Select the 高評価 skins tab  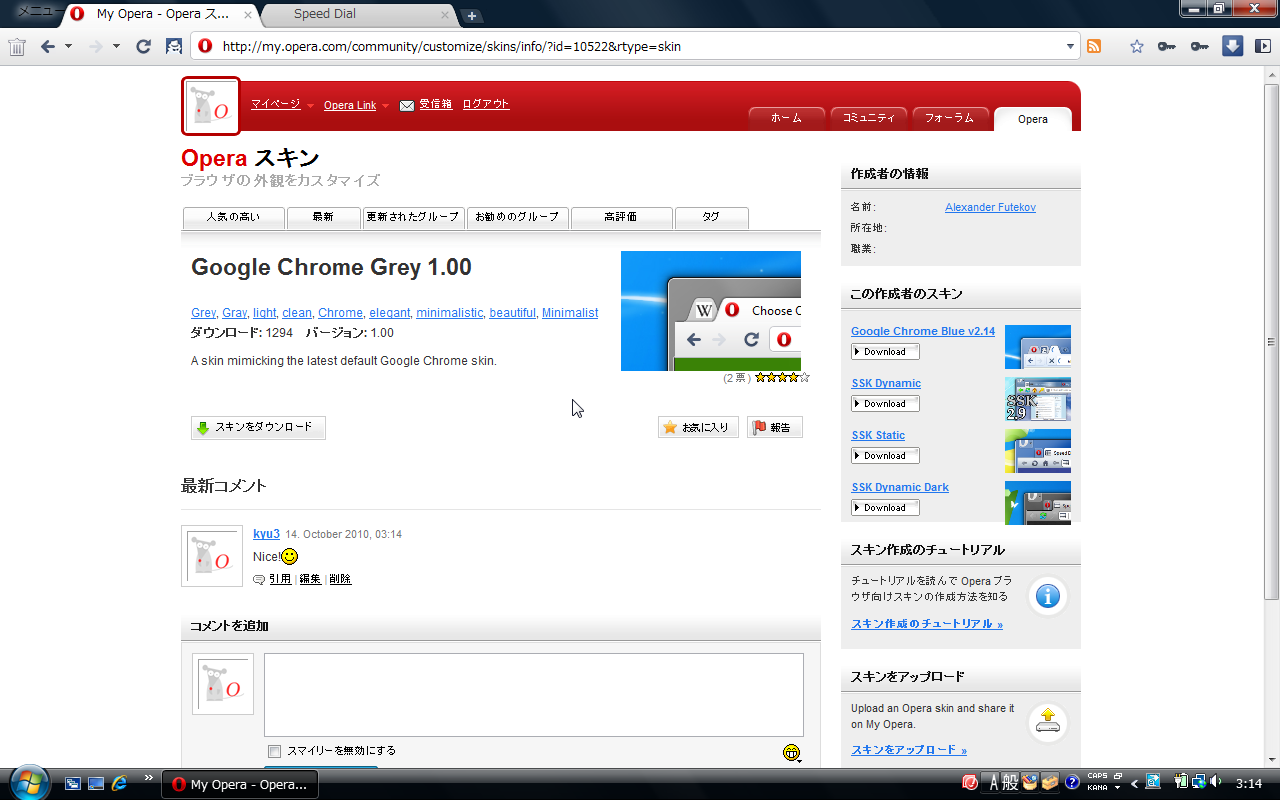click(x=621, y=217)
